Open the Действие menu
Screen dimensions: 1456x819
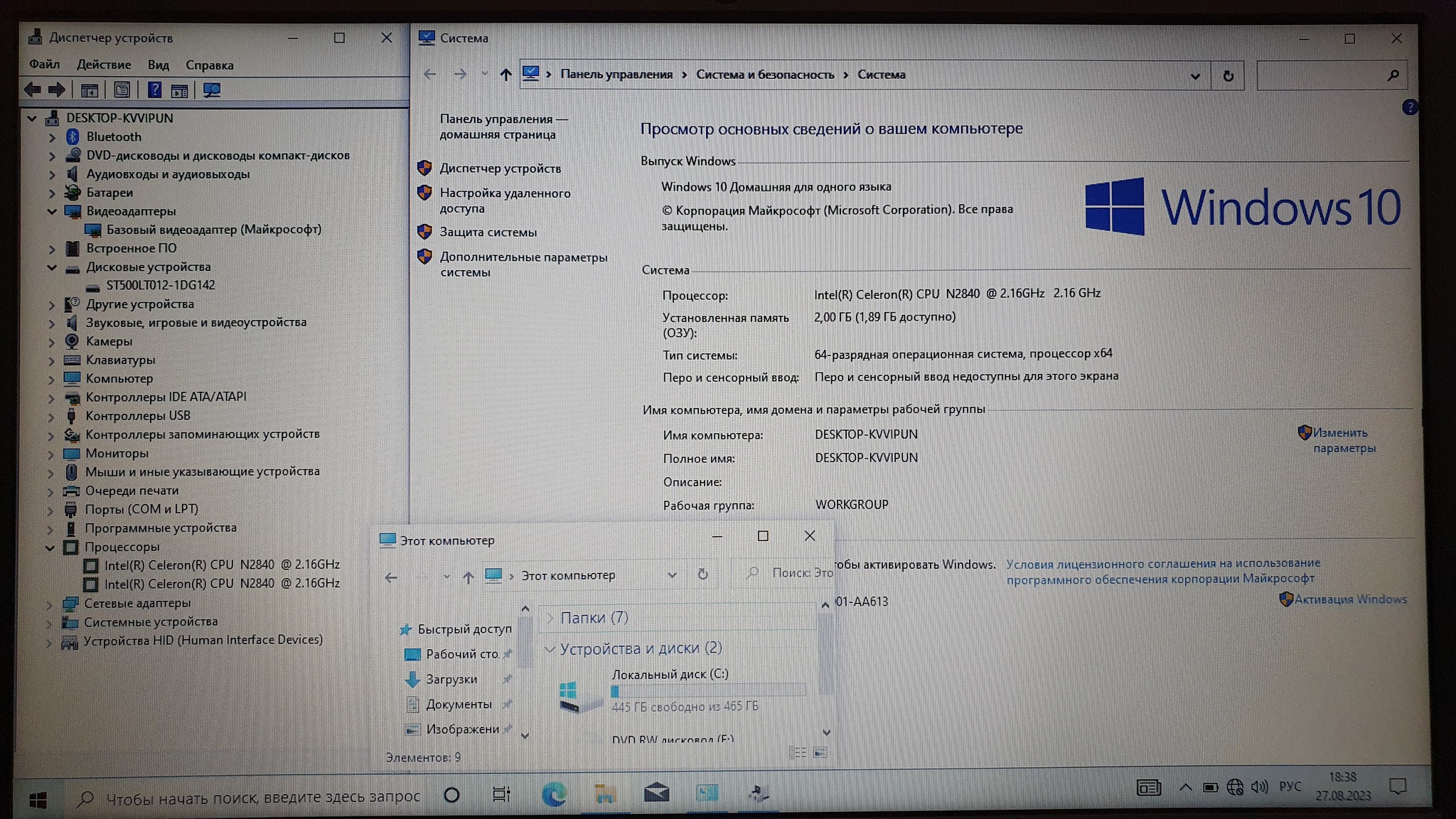tap(104, 65)
